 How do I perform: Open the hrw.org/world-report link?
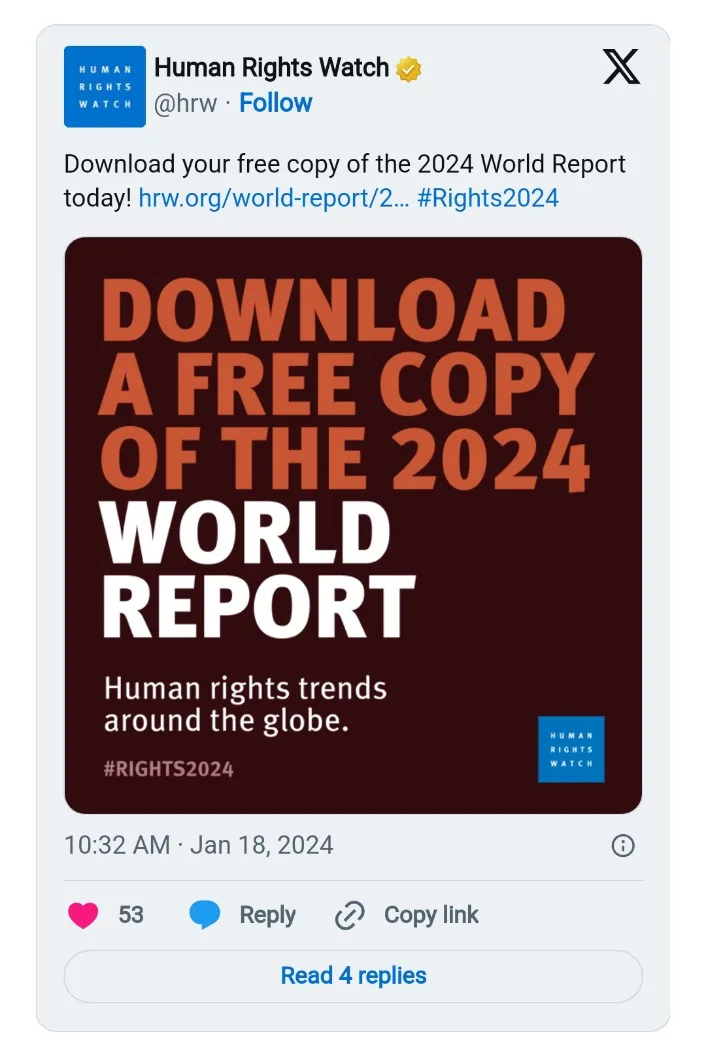pos(273,197)
